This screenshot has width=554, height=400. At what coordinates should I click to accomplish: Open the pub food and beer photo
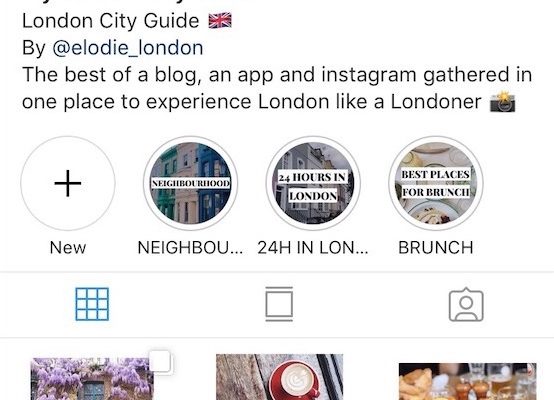467,381
